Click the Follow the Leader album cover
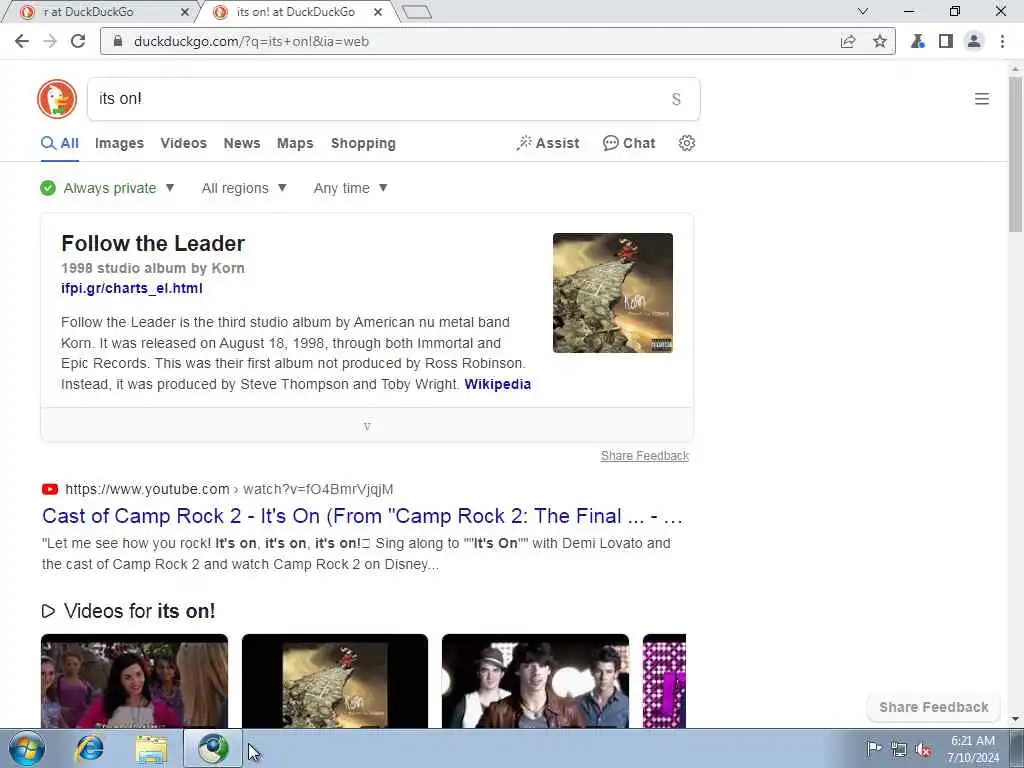This screenshot has height=768, width=1024. click(x=613, y=293)
